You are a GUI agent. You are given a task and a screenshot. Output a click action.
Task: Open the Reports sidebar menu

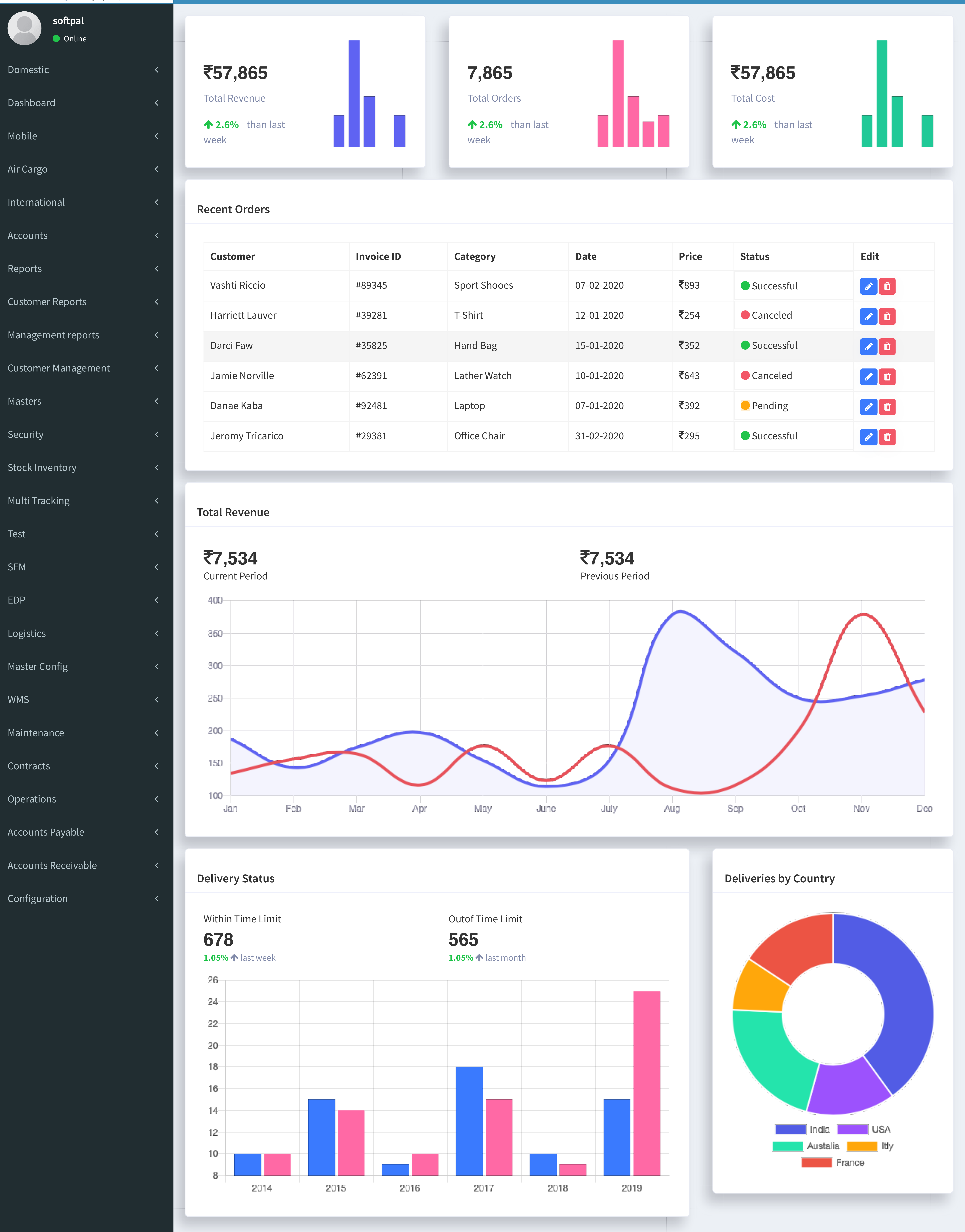[x=86, y=269]
